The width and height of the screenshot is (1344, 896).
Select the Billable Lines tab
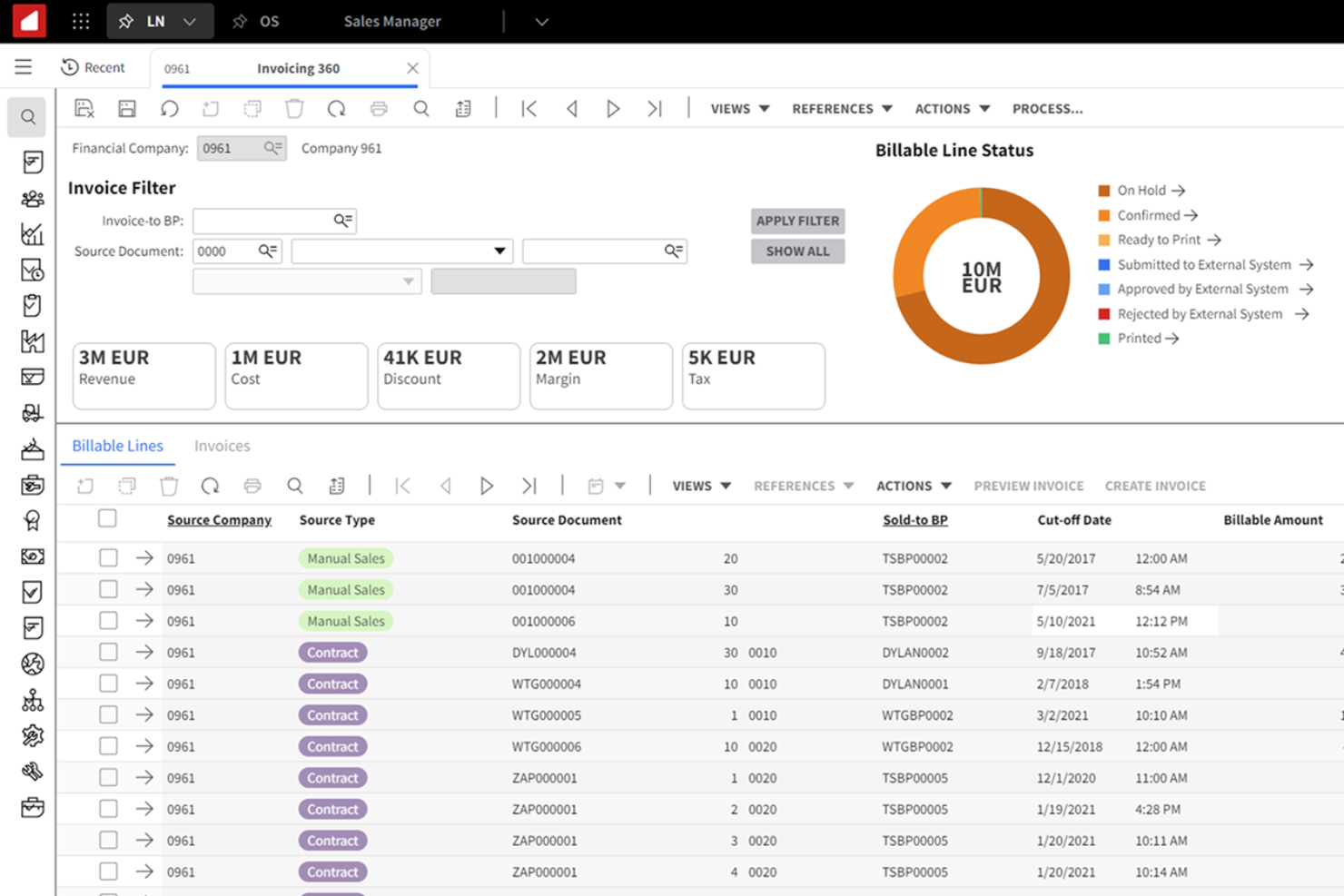118,446
